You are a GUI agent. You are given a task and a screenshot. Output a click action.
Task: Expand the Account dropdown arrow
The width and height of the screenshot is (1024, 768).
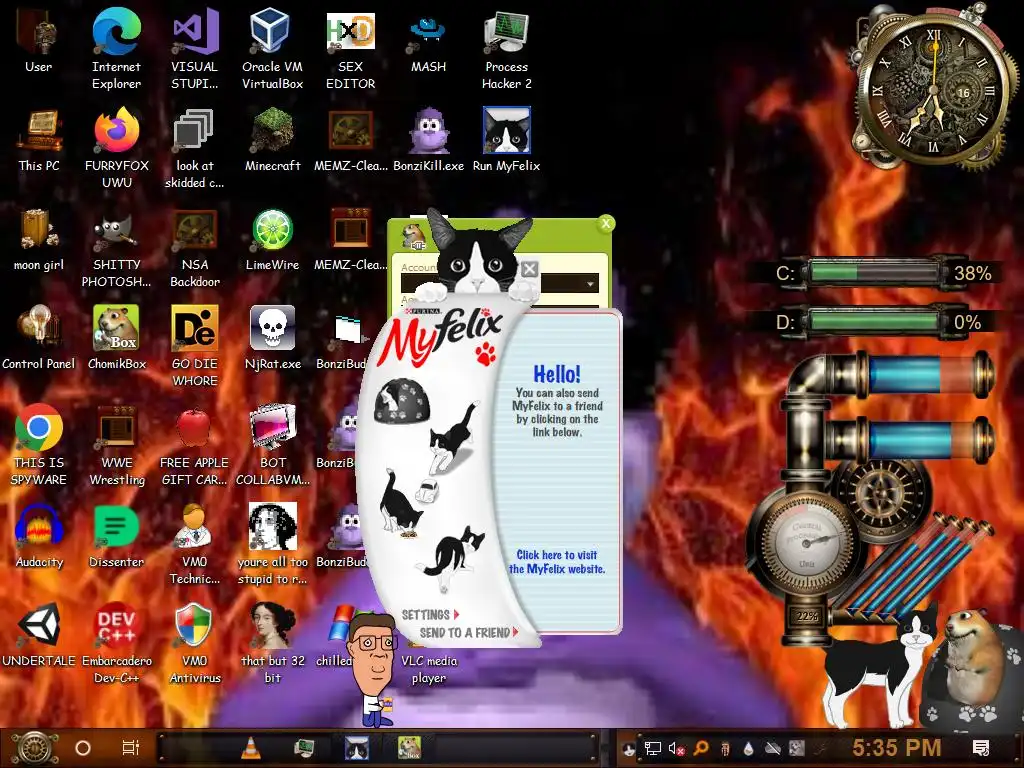[x=590, y=283]
